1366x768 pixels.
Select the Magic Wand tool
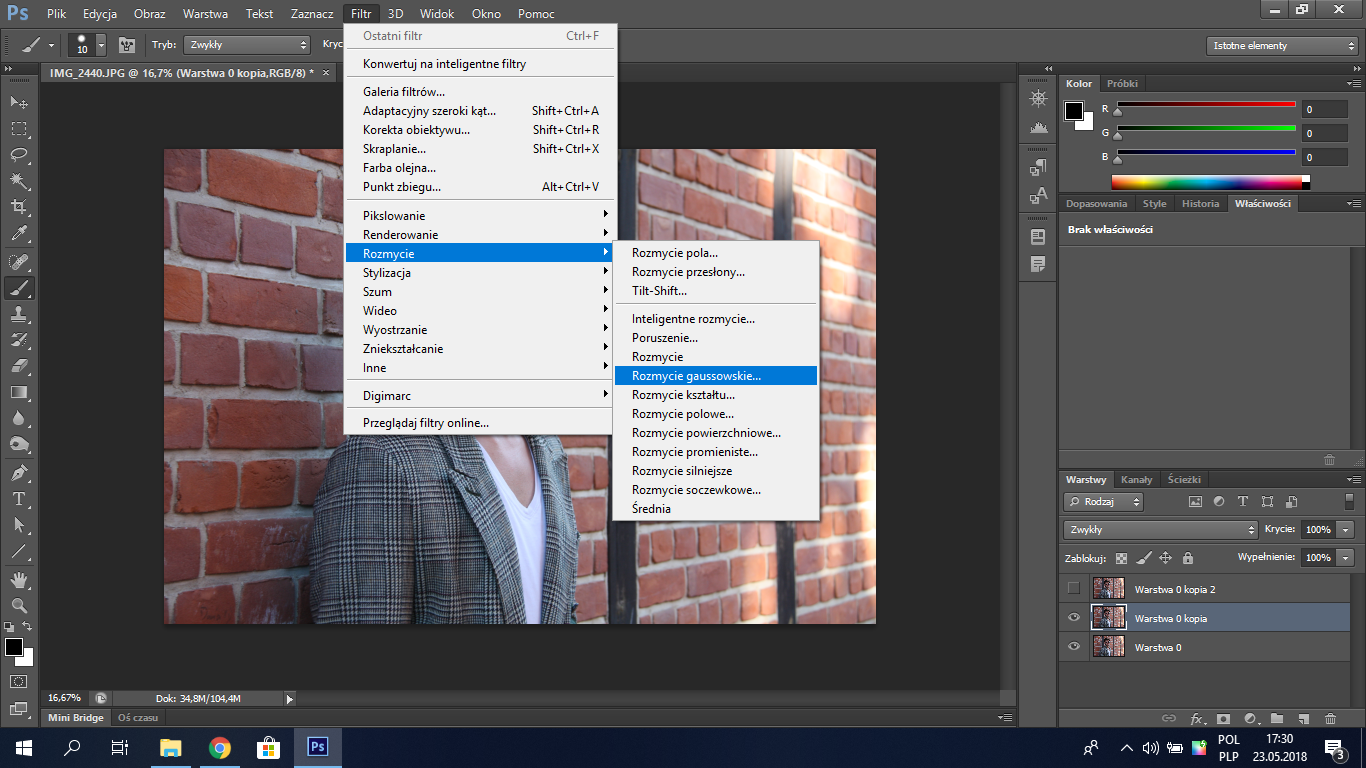[19, 181]
